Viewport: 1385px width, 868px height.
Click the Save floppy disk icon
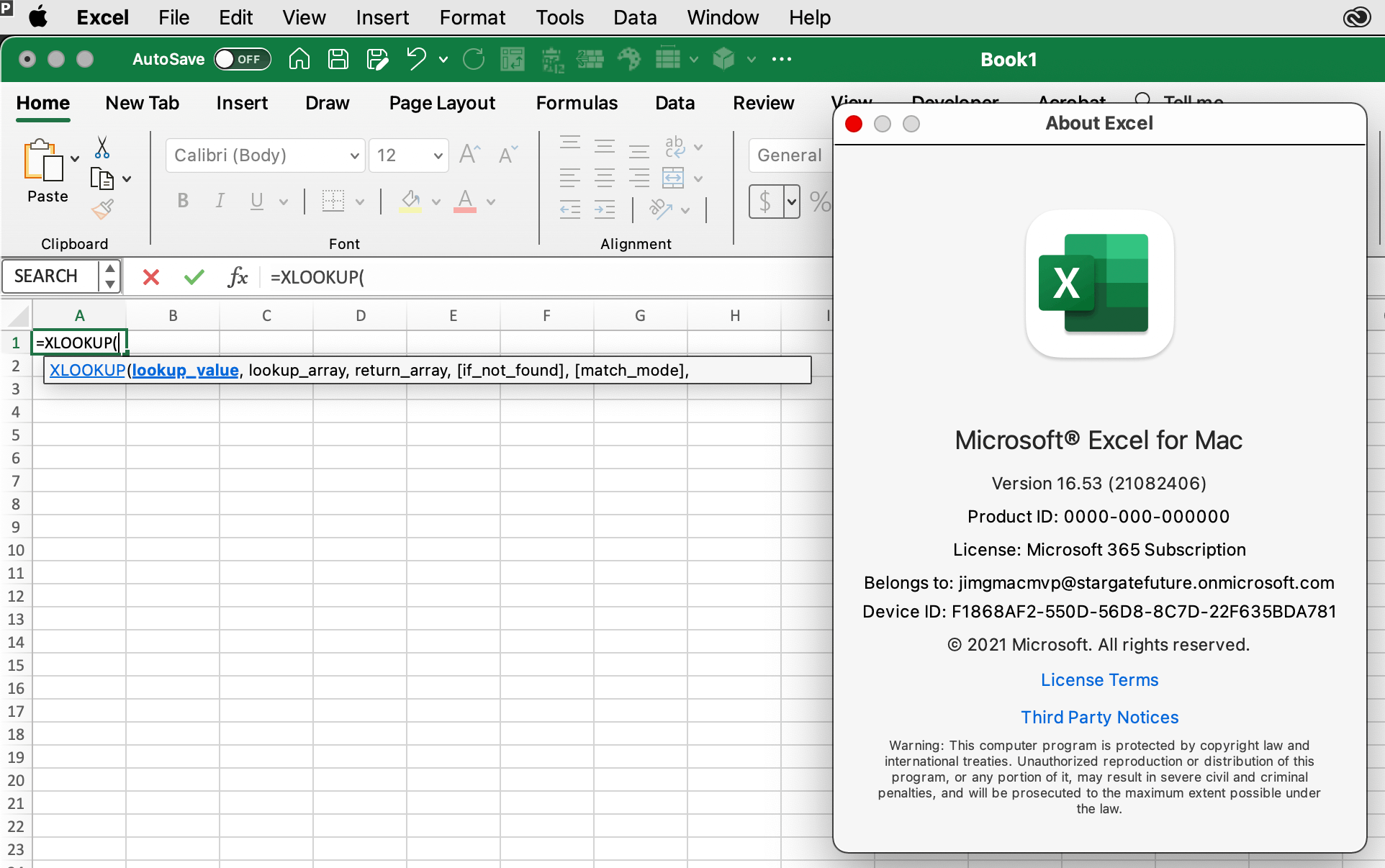click(338, 59)
